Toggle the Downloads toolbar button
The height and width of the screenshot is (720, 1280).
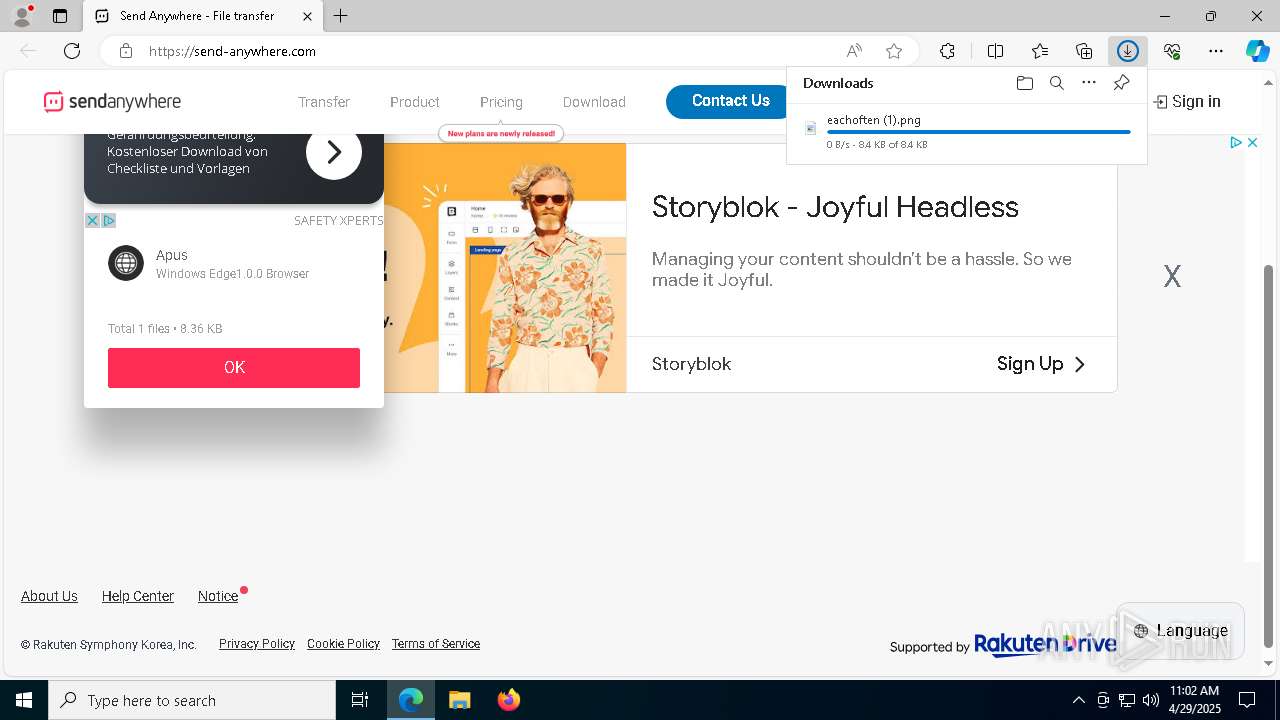click(1128, 51)
